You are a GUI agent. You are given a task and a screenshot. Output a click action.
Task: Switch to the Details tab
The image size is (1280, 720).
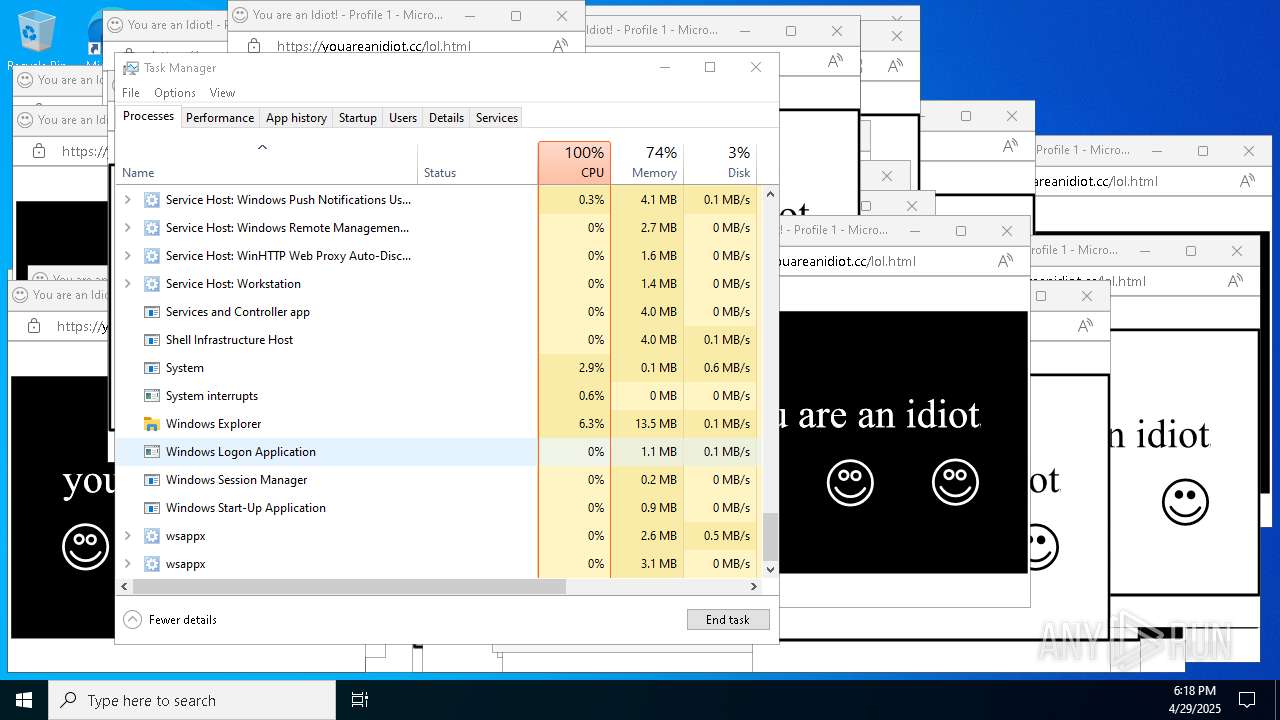coord(446,117)
